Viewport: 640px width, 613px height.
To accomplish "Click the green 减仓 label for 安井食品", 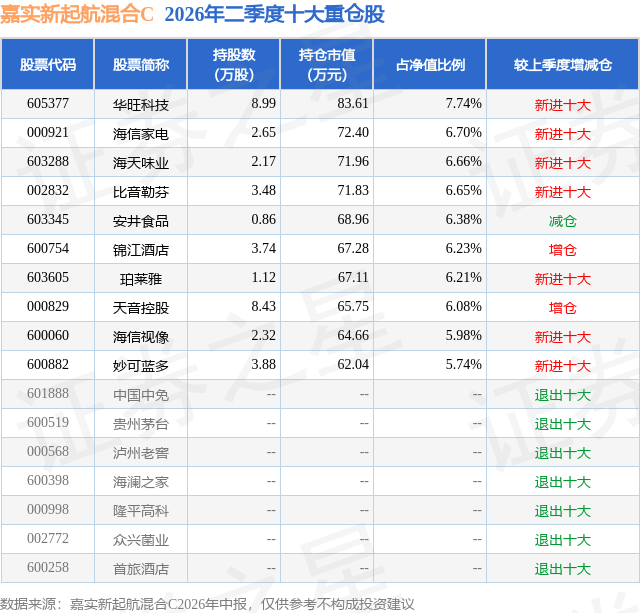I will point(562,221).
